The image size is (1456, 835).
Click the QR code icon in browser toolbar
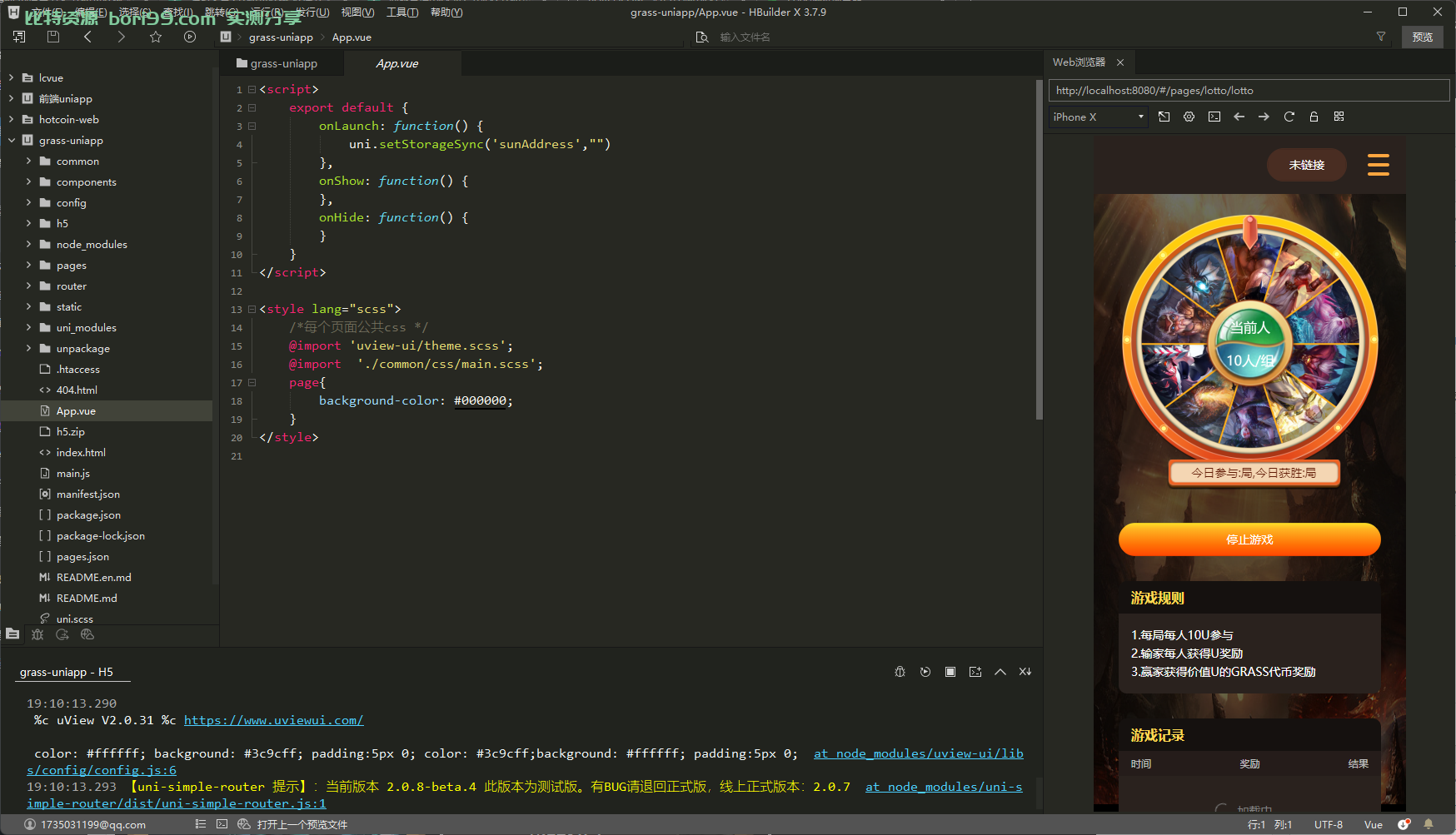point(1339,117)
